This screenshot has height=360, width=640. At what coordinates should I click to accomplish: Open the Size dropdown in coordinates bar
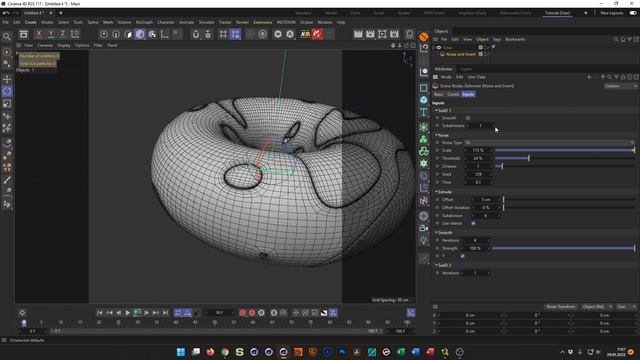coord(627,307)
